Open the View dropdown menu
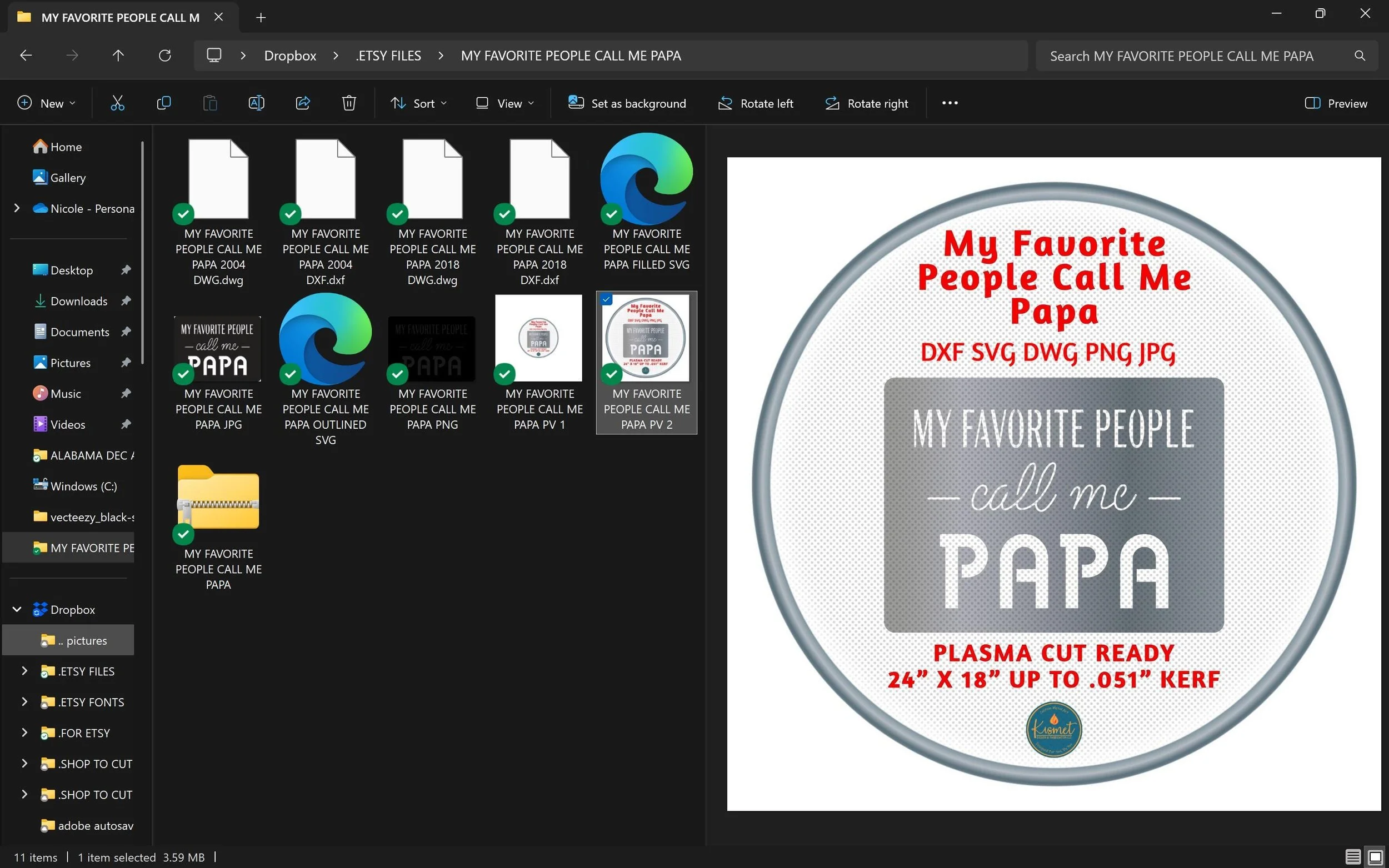Image resolution: width=1389 pixels, height=868 pixels. pyautogui.click(x=504, y=103)
